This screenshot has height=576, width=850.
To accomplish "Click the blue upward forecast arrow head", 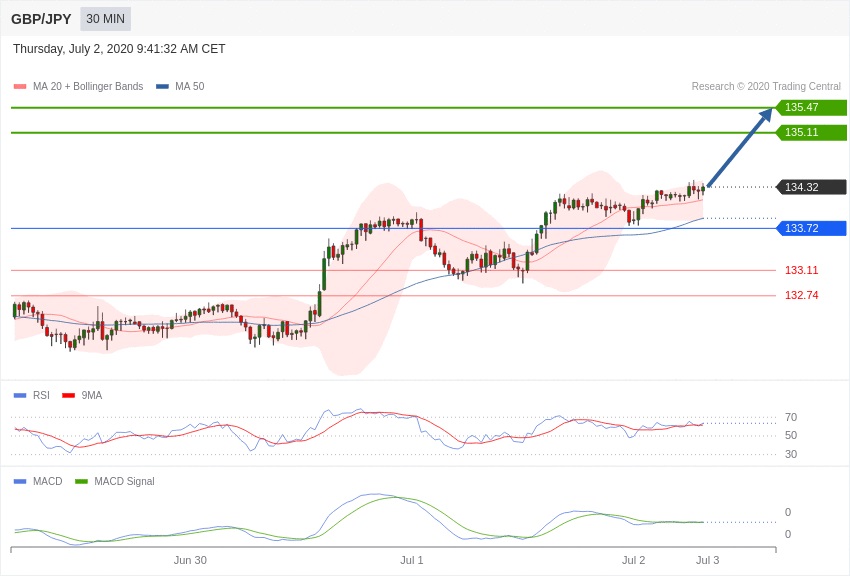I will 766,115.
